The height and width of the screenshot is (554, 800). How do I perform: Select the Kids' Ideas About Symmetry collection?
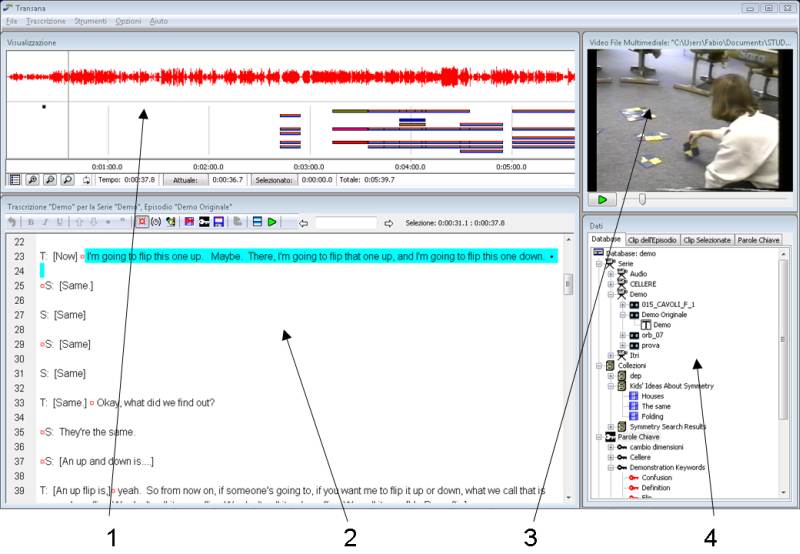click(x=671, y=386)
